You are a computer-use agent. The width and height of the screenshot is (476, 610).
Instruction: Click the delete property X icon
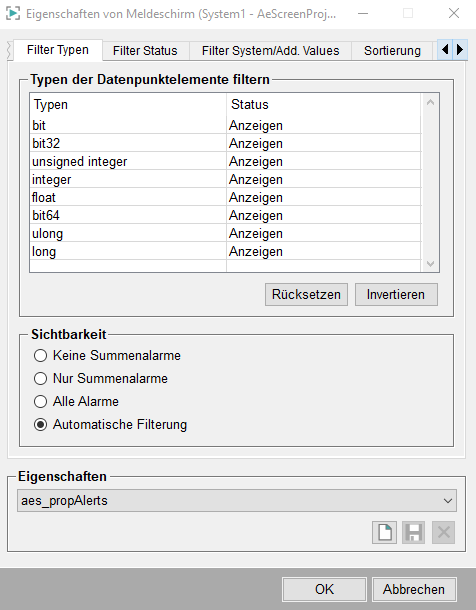coord(443,532)
